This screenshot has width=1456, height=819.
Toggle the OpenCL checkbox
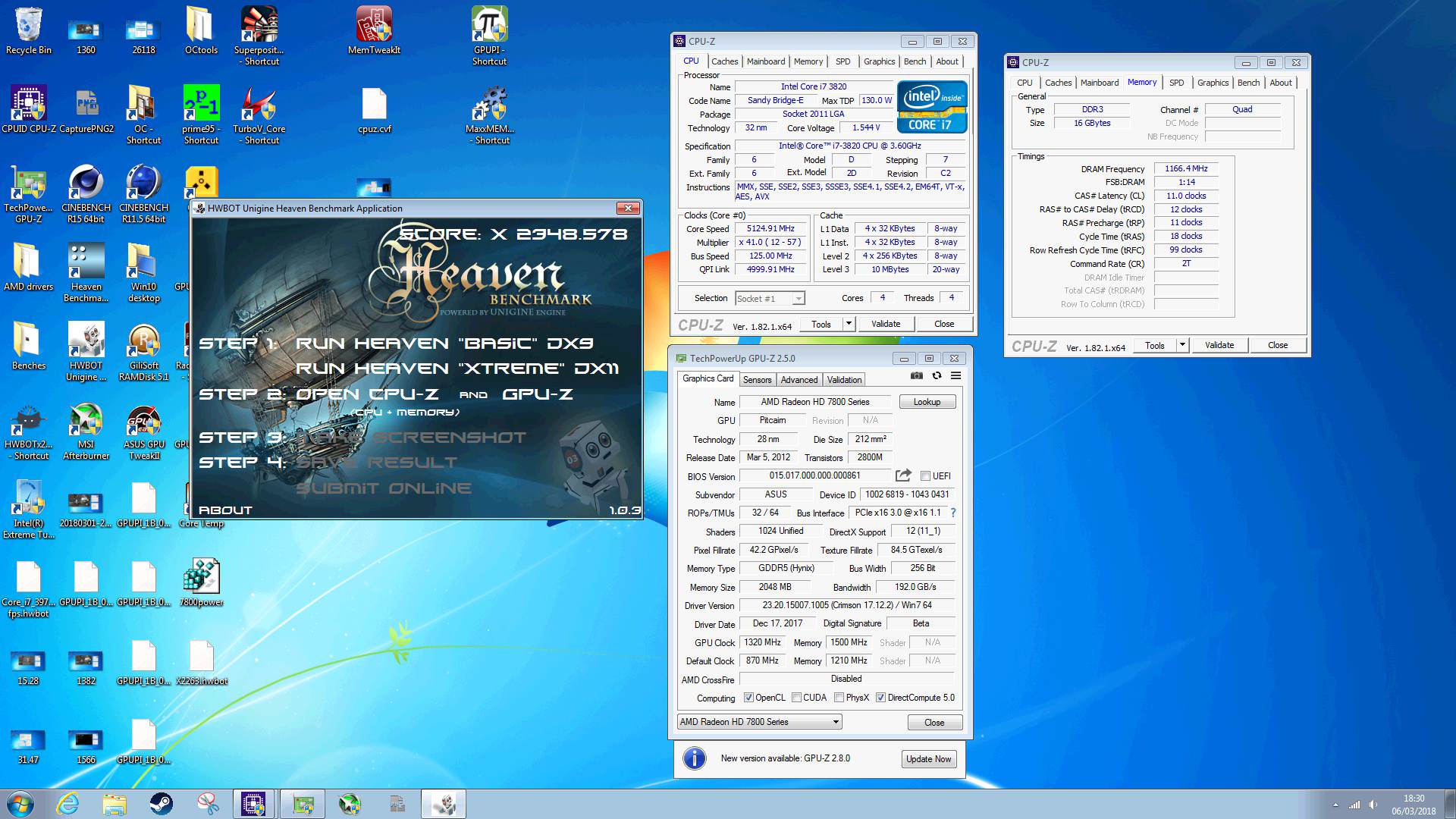[x=748, y=698]
